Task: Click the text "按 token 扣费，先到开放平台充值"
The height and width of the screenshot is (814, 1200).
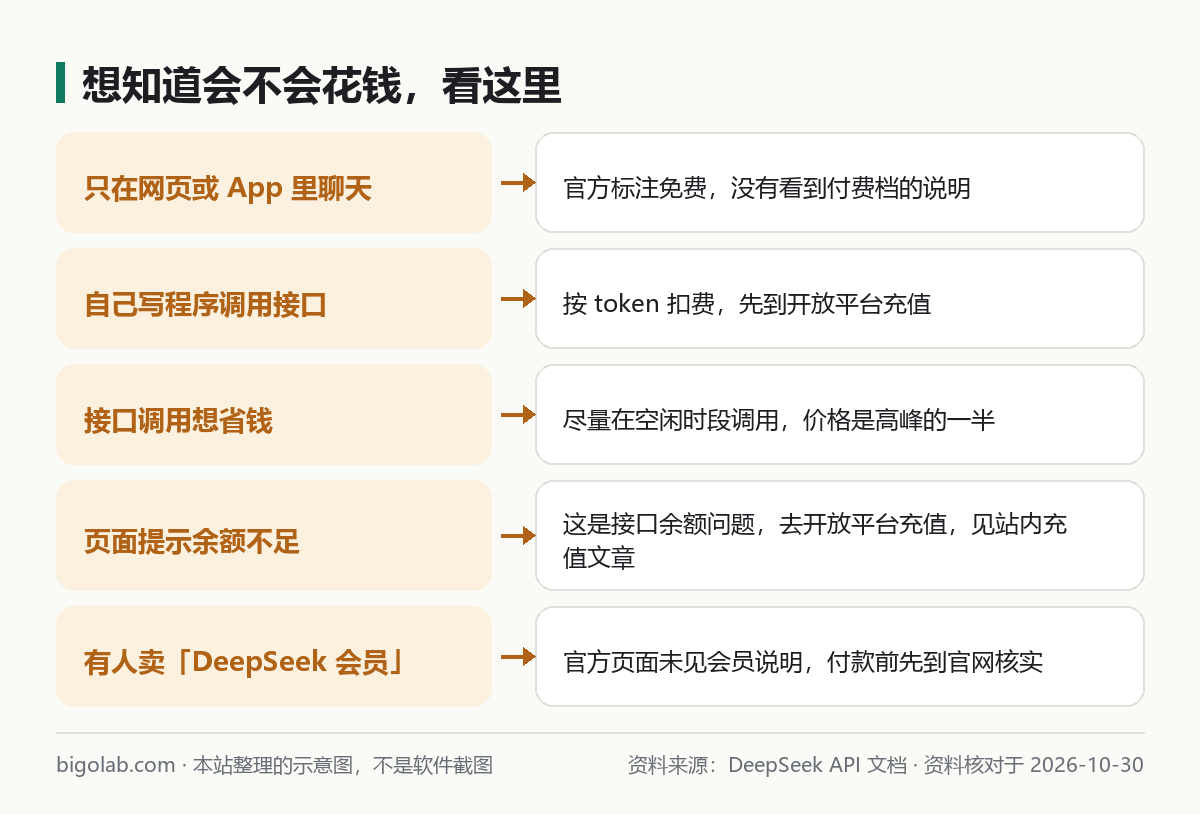Action: (747, 304)
